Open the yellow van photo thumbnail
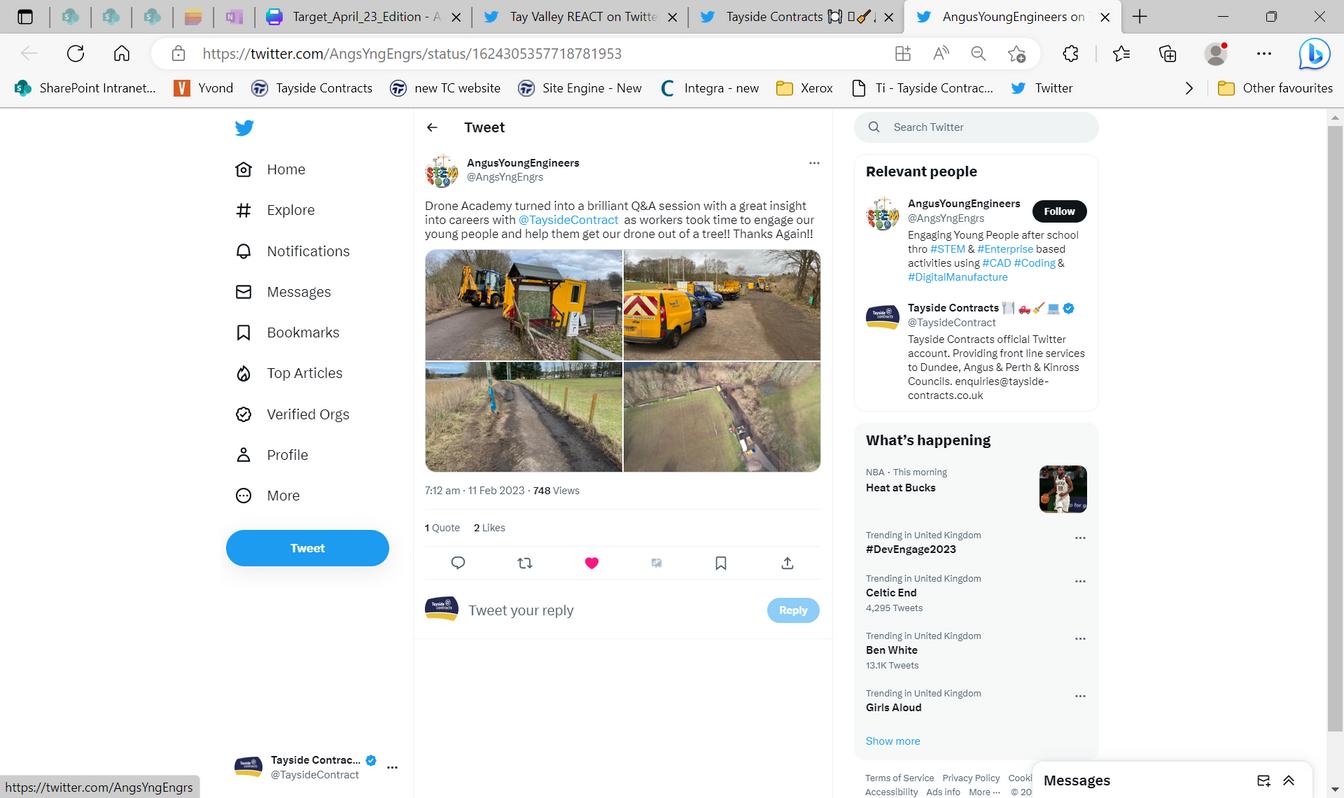1344x798 pixels. [722, 305]
